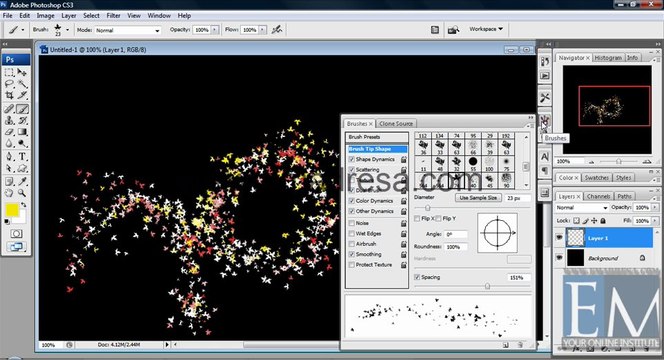This screenshot has width=664, height=360.
Task: Open the Workspace dropdown
Action: pyautogui.click(x=486, y=29)
